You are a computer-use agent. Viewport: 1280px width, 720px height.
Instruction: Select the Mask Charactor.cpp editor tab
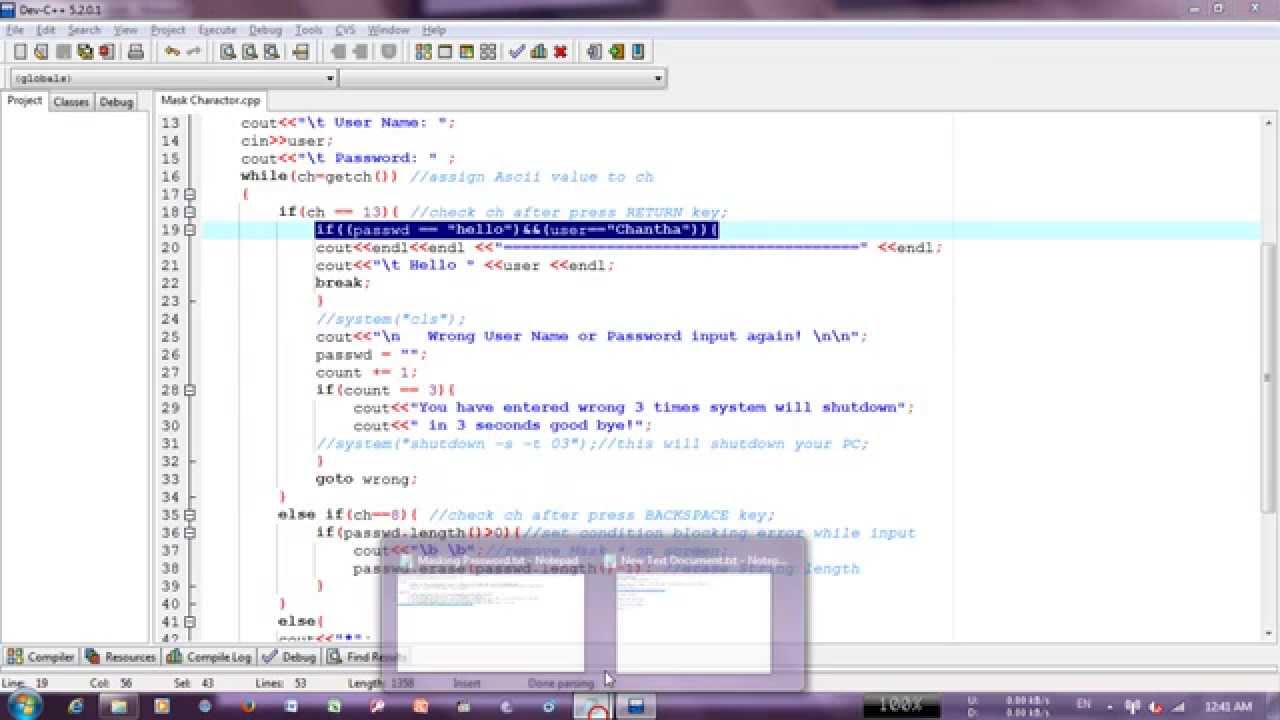click(x=210, y=100)
